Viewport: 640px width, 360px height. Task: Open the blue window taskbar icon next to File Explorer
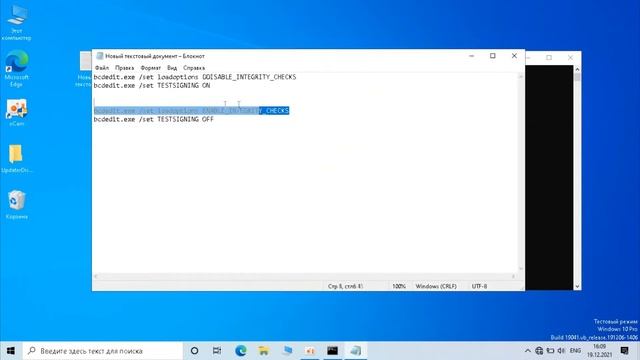tap(287, 351)
